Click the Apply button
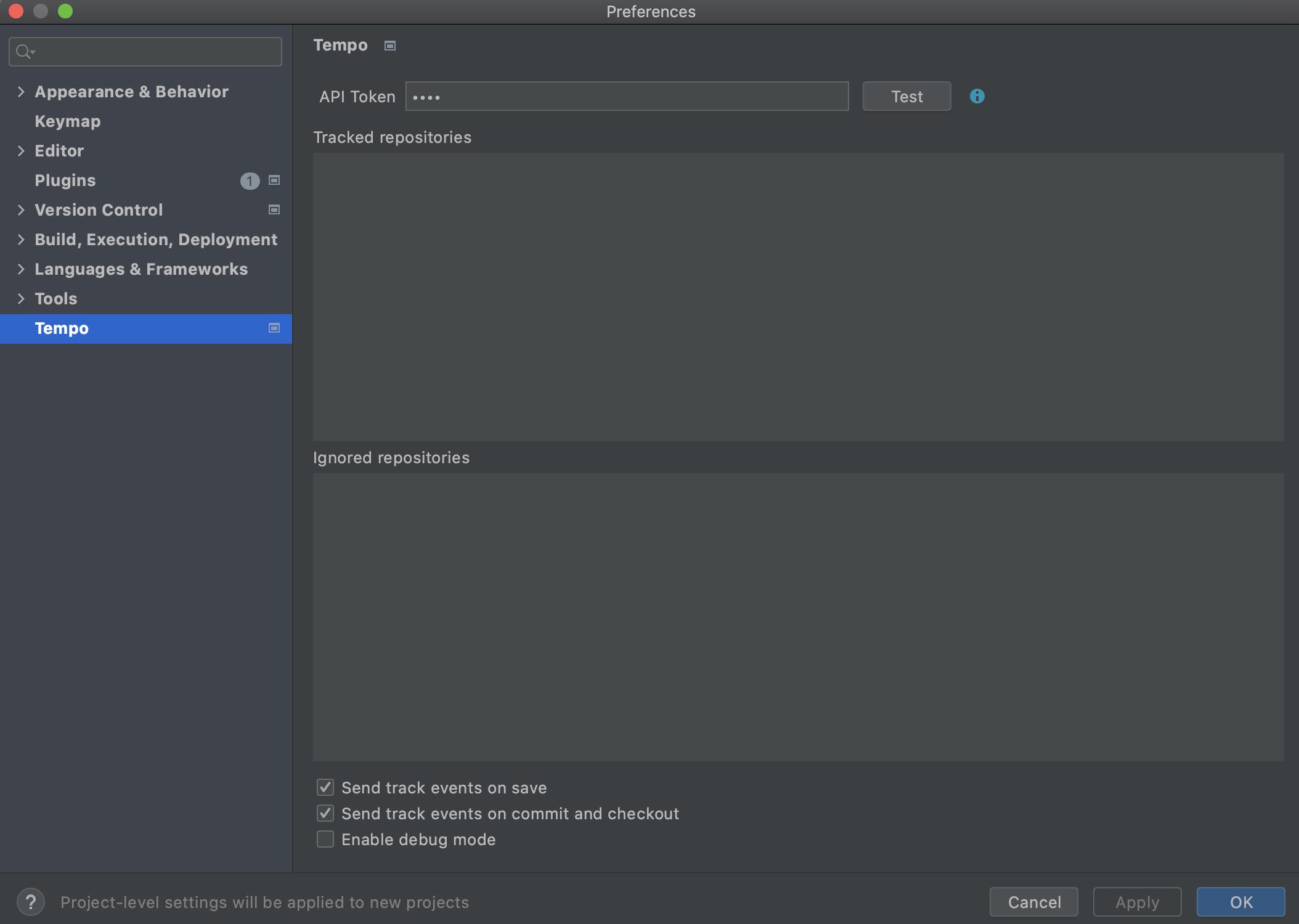 coord(1137,902)
